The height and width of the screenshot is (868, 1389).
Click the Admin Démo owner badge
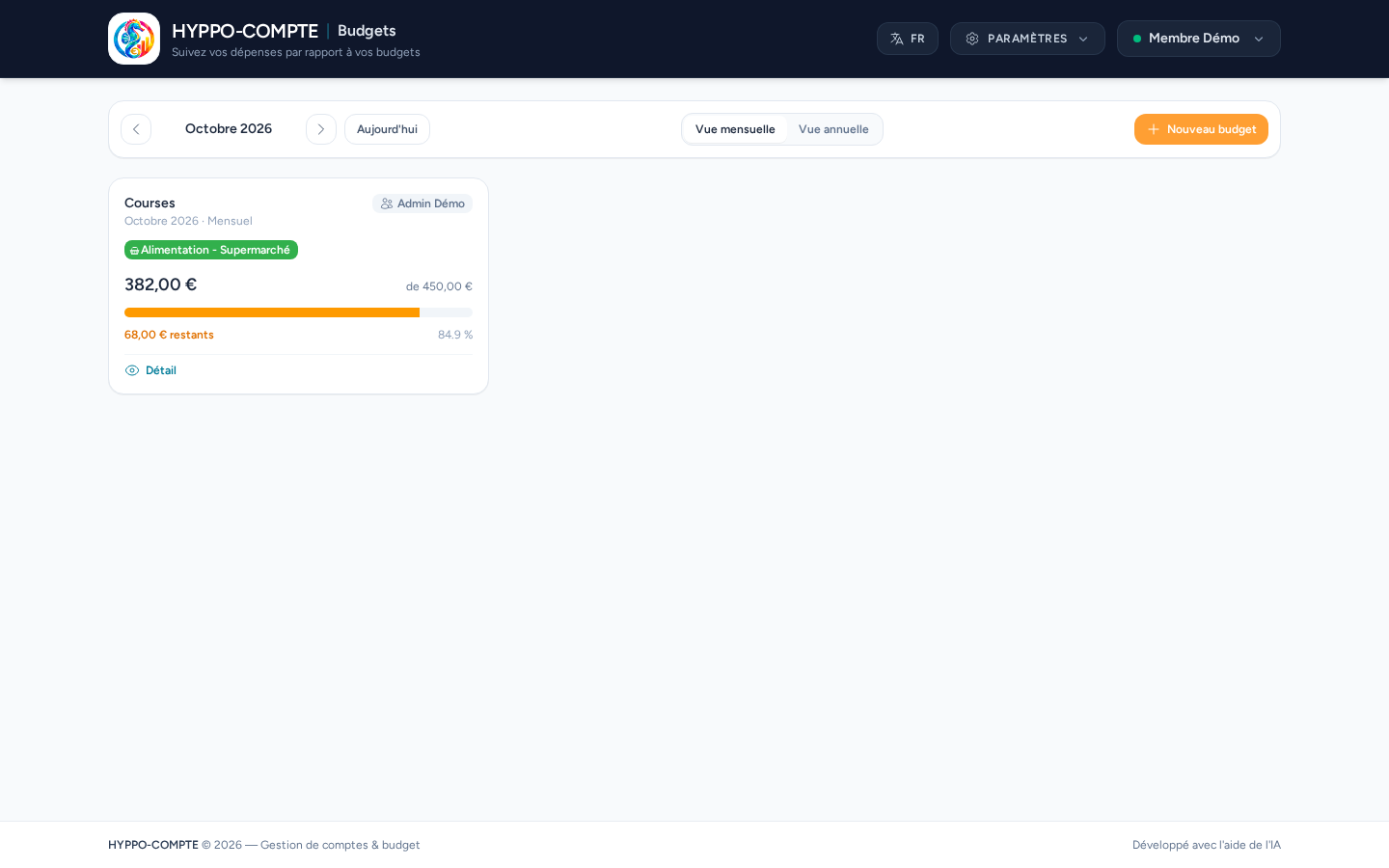[422, 203]
